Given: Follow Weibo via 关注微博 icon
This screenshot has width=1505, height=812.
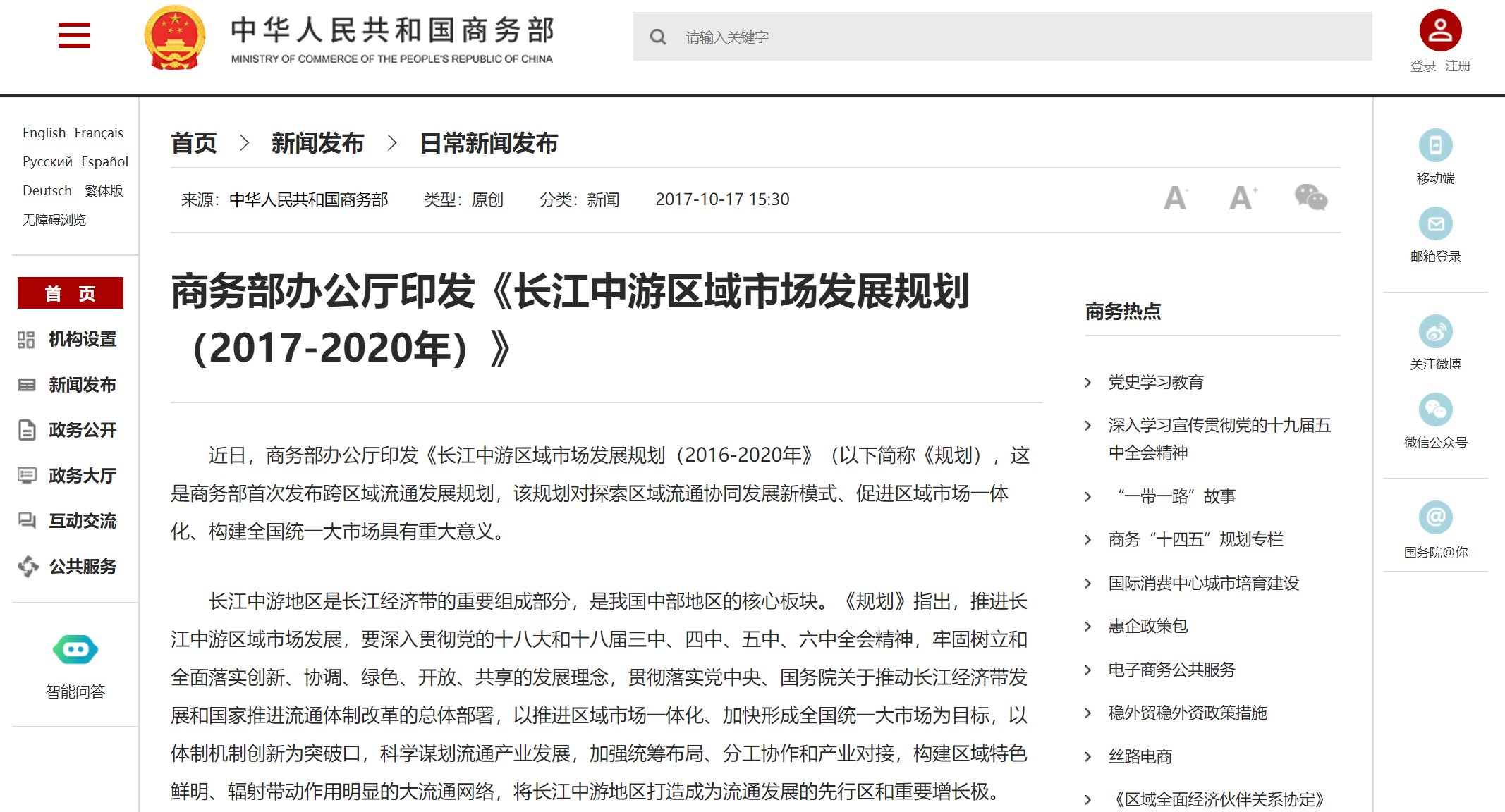Looking at the screenshot, I should pyautogui.click(x=1435, y=332).
